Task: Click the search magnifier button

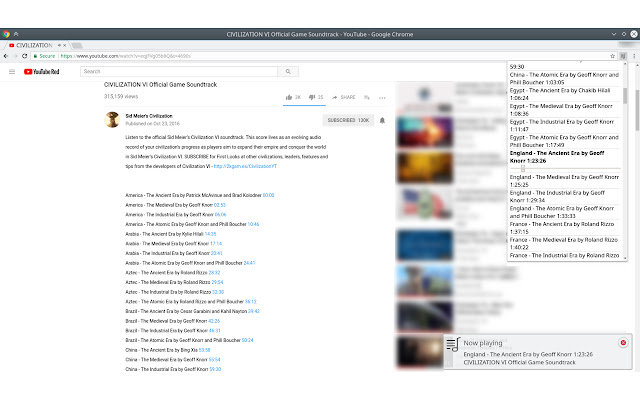Action: pyautogui.click(x=288, y=71)
